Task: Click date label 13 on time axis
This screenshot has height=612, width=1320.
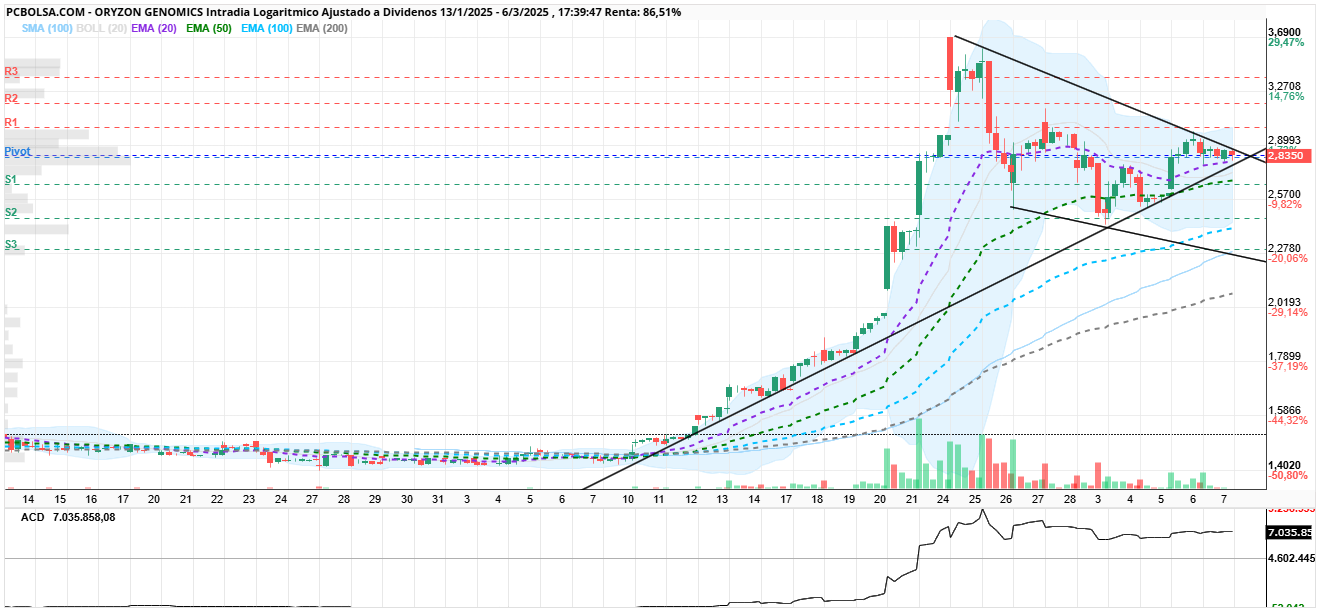Action: coord(723,498)
